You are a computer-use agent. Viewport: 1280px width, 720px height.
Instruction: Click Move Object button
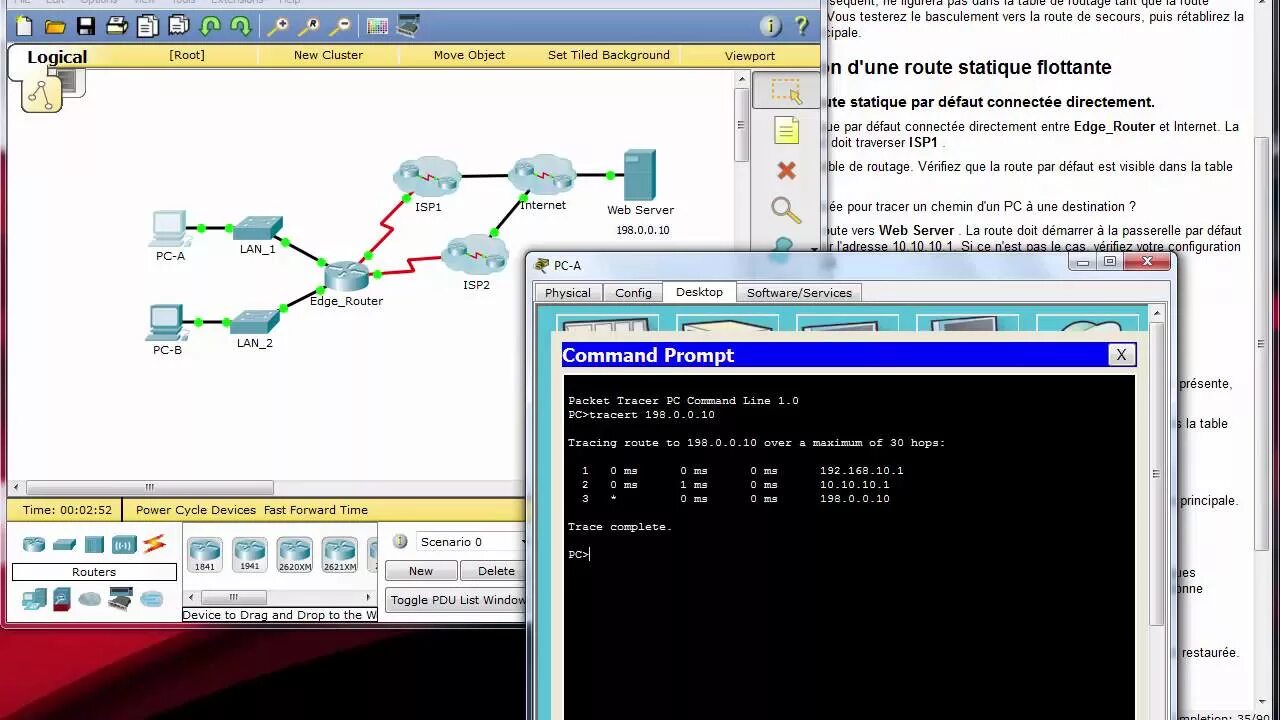(469, 55)
